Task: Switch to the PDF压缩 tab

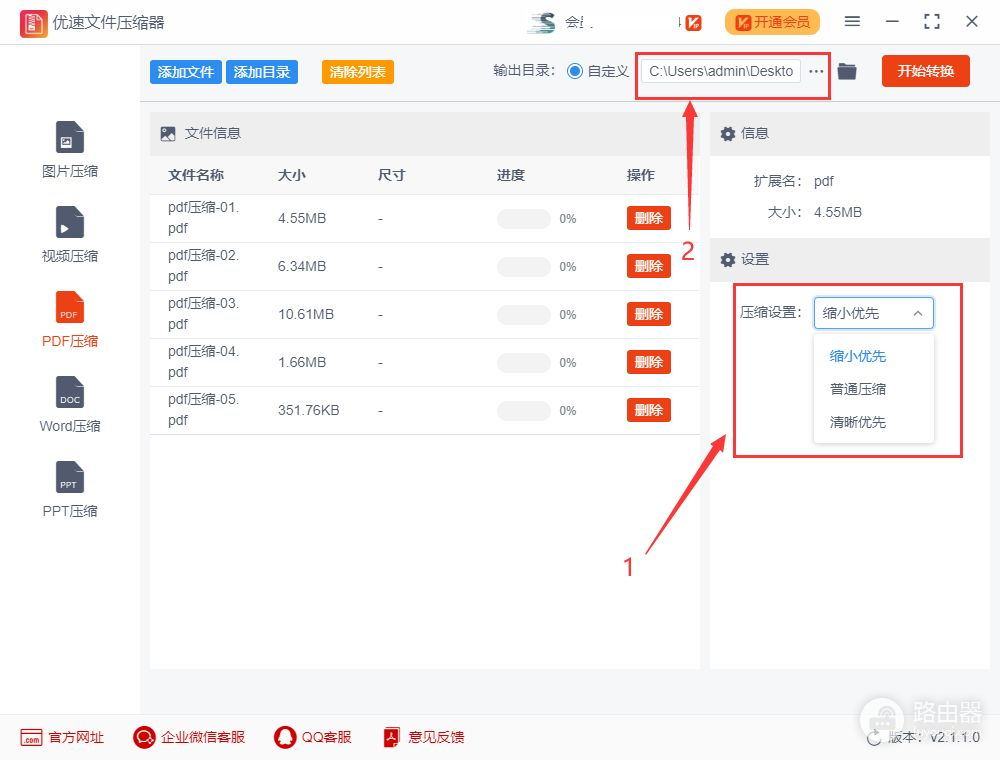Action: [x=70, y=318]
